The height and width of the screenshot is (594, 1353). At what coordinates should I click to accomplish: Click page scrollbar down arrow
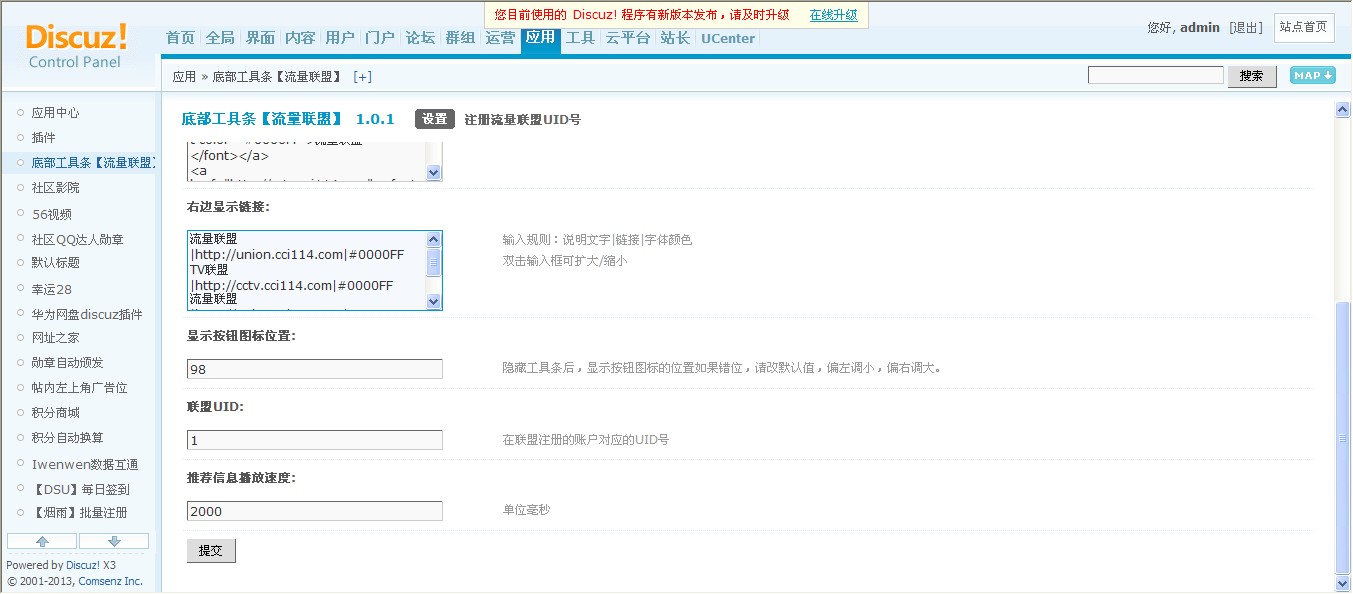[x=1342, y=583]
